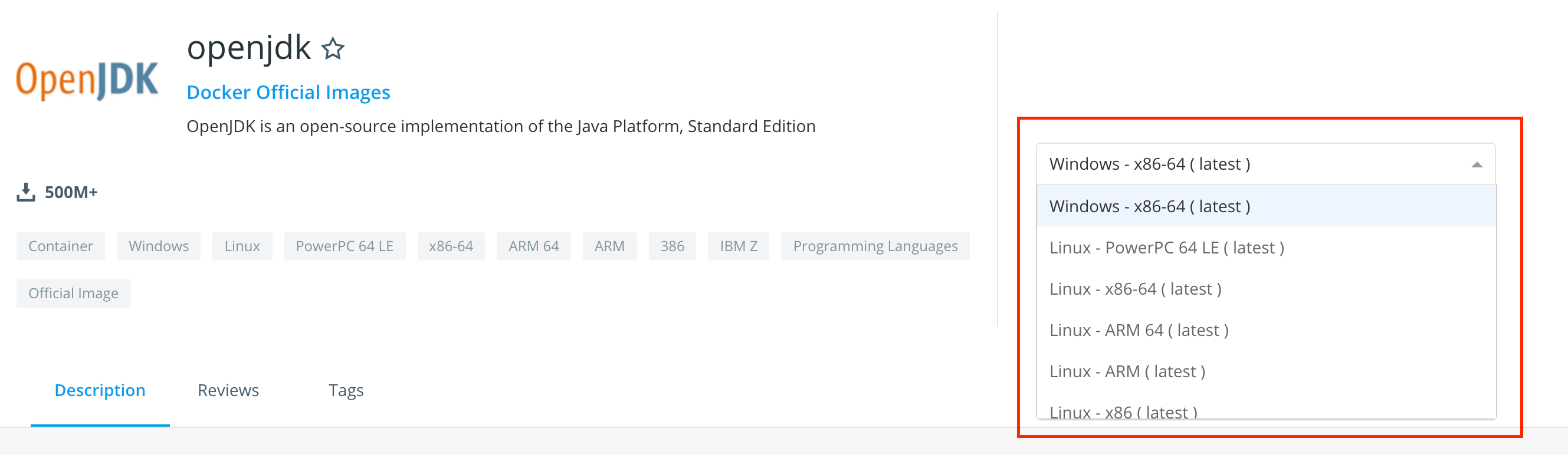Click the star icon next to openjdk
This screenshot has width=1568, height=455.
tap(332, 49)
